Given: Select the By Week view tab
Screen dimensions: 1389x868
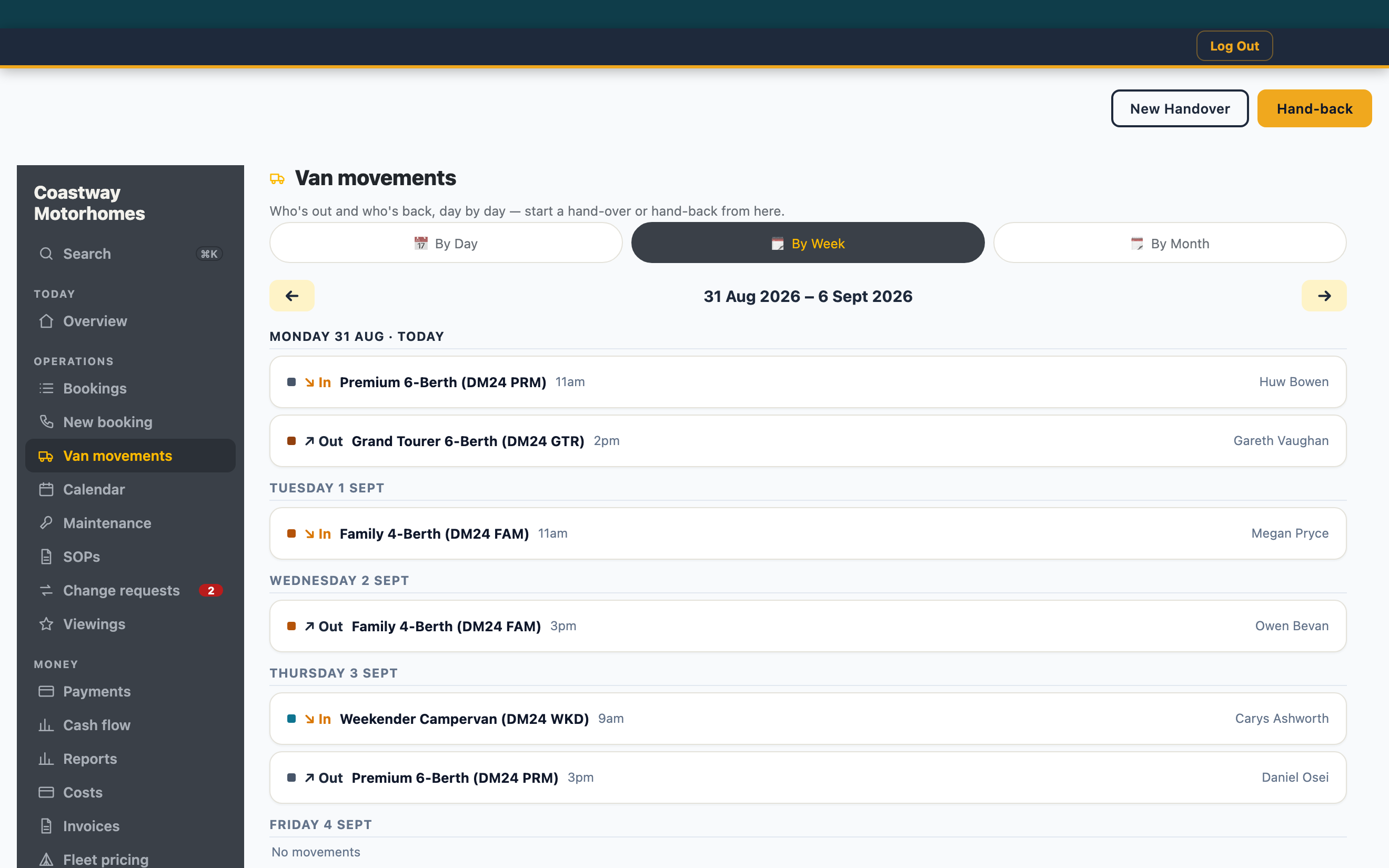Looking at the screenshot, I should click(808, 243).
